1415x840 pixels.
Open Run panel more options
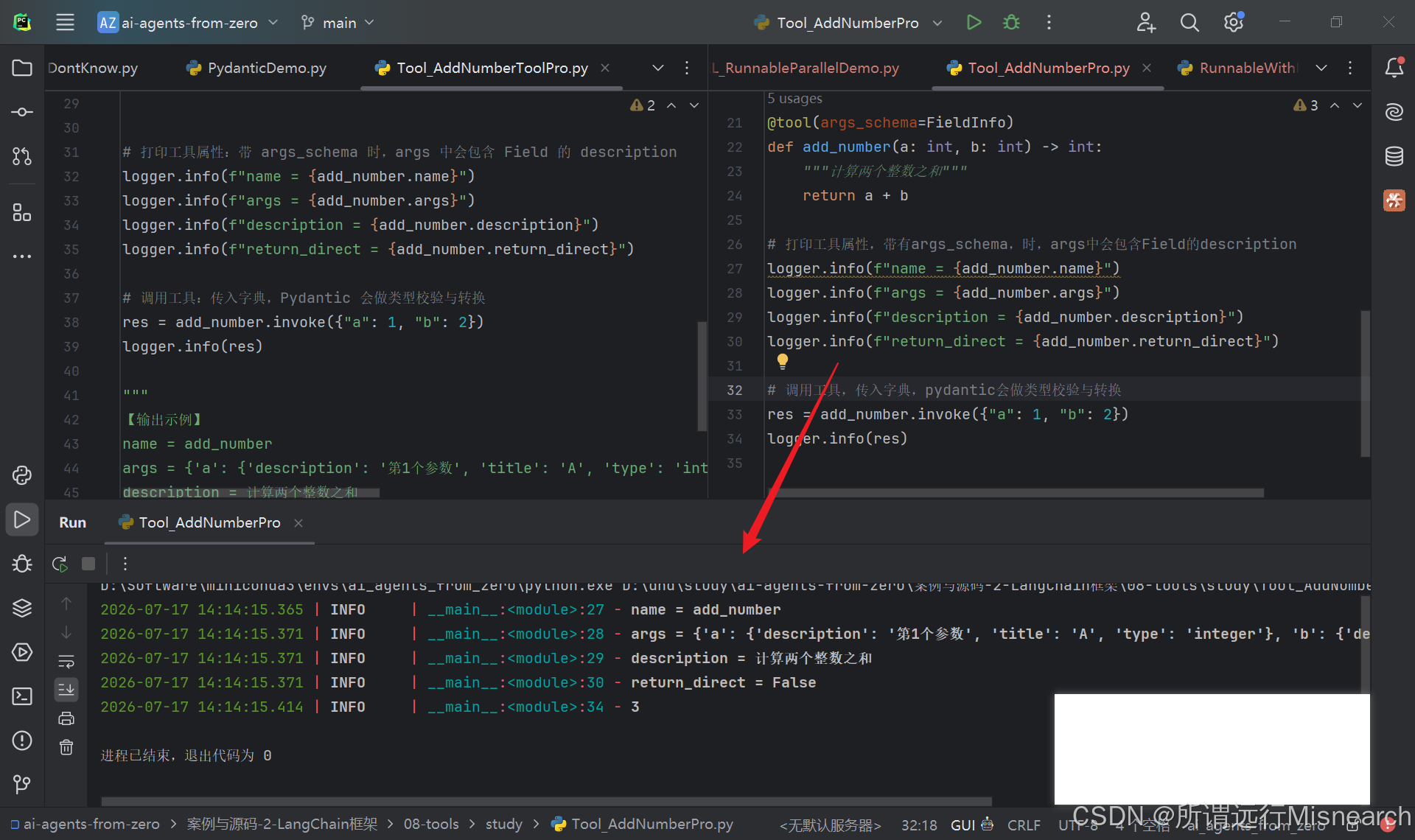pos(125,564)
